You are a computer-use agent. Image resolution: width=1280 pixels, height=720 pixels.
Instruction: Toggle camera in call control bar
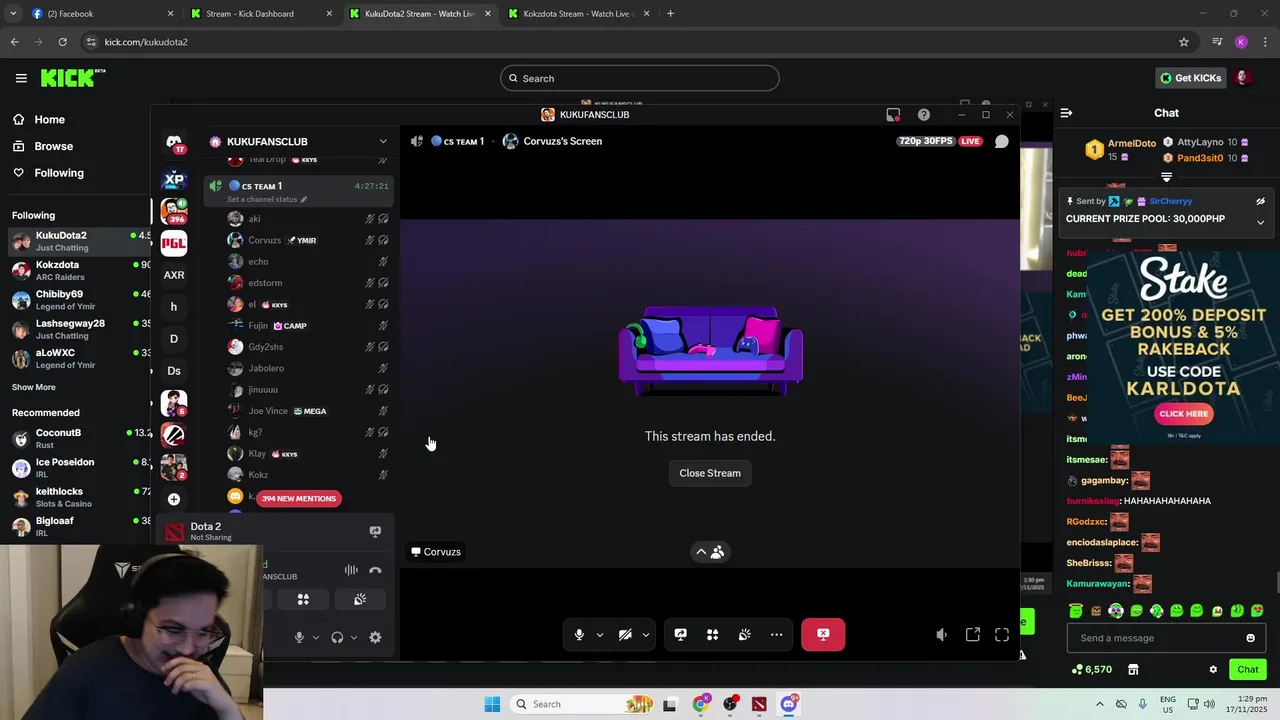625,634
